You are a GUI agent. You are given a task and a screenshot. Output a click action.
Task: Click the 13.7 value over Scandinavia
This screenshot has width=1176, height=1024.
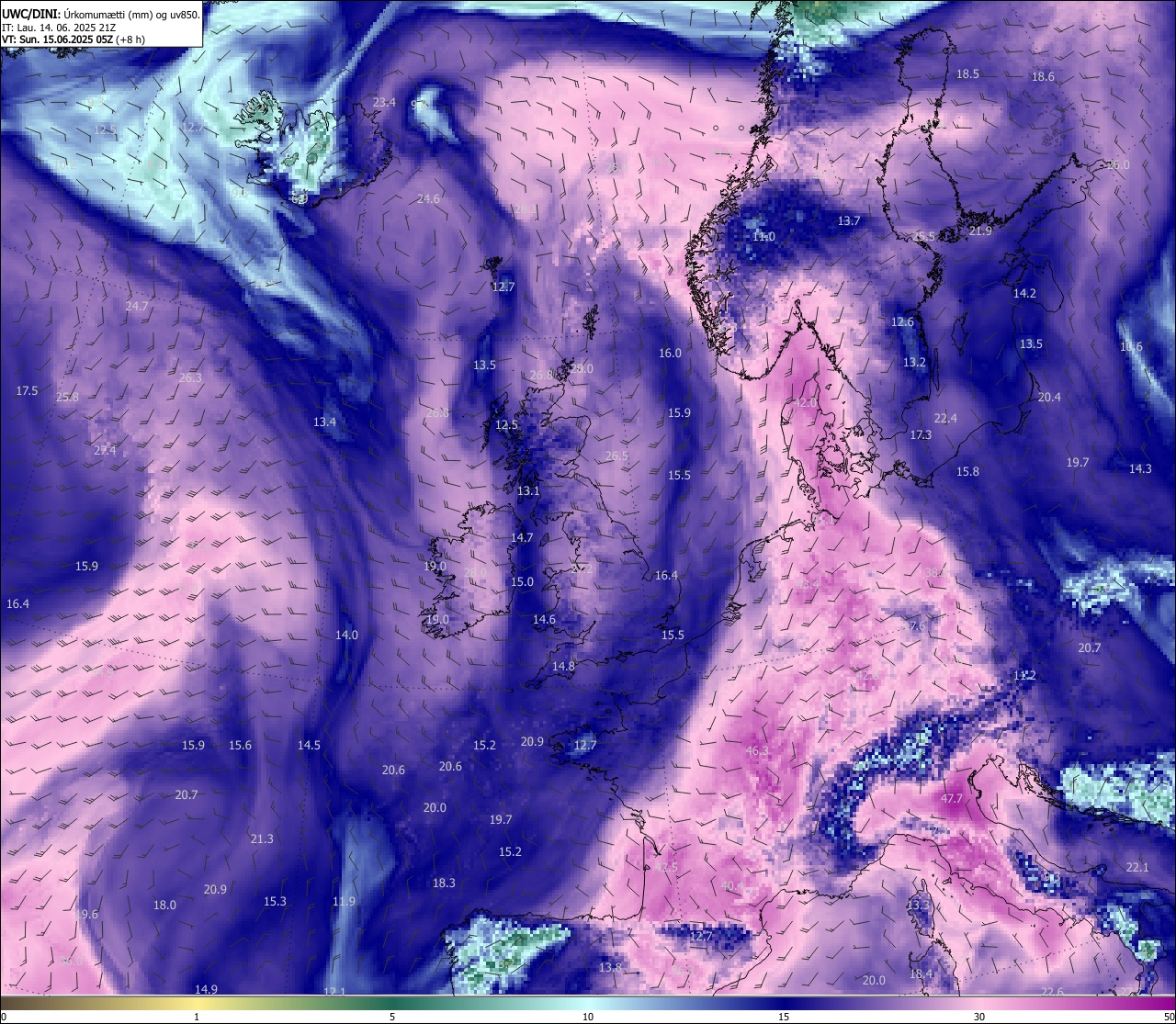pos(849,220)
